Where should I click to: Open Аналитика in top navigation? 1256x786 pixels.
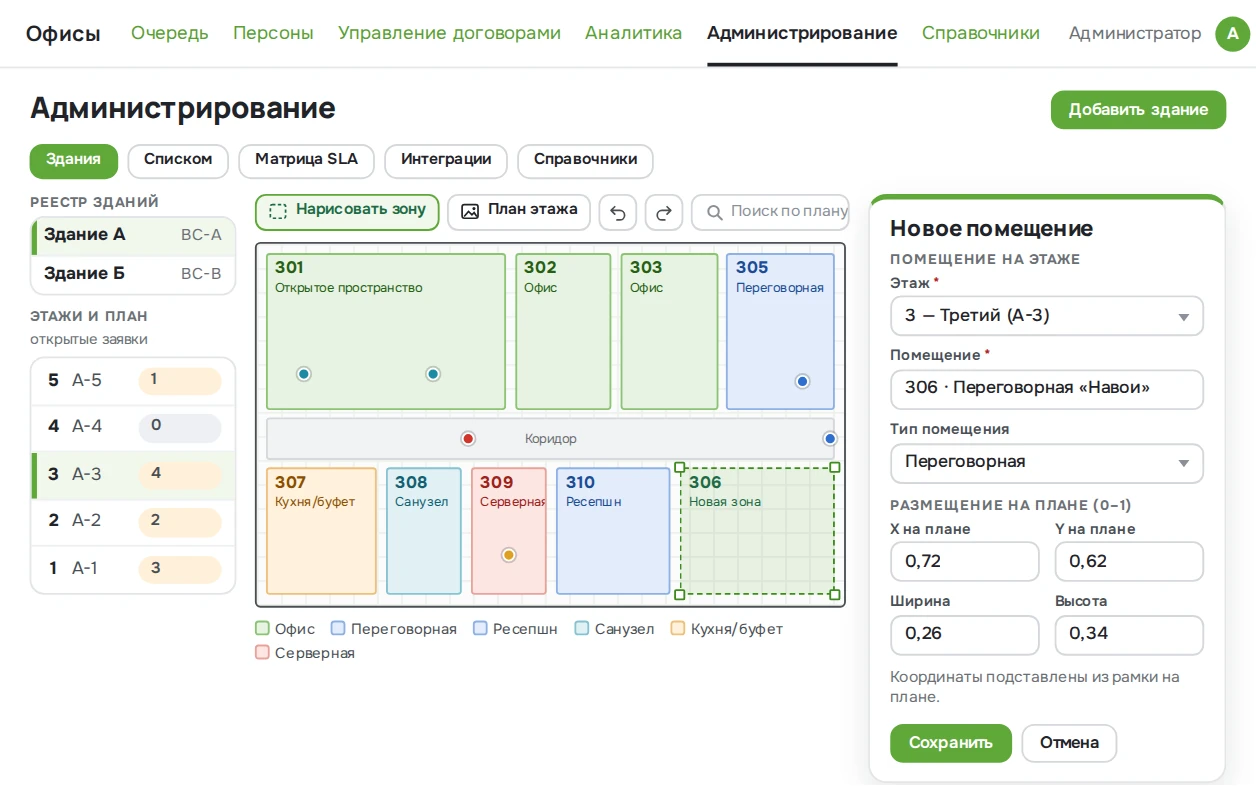(634, 33)
